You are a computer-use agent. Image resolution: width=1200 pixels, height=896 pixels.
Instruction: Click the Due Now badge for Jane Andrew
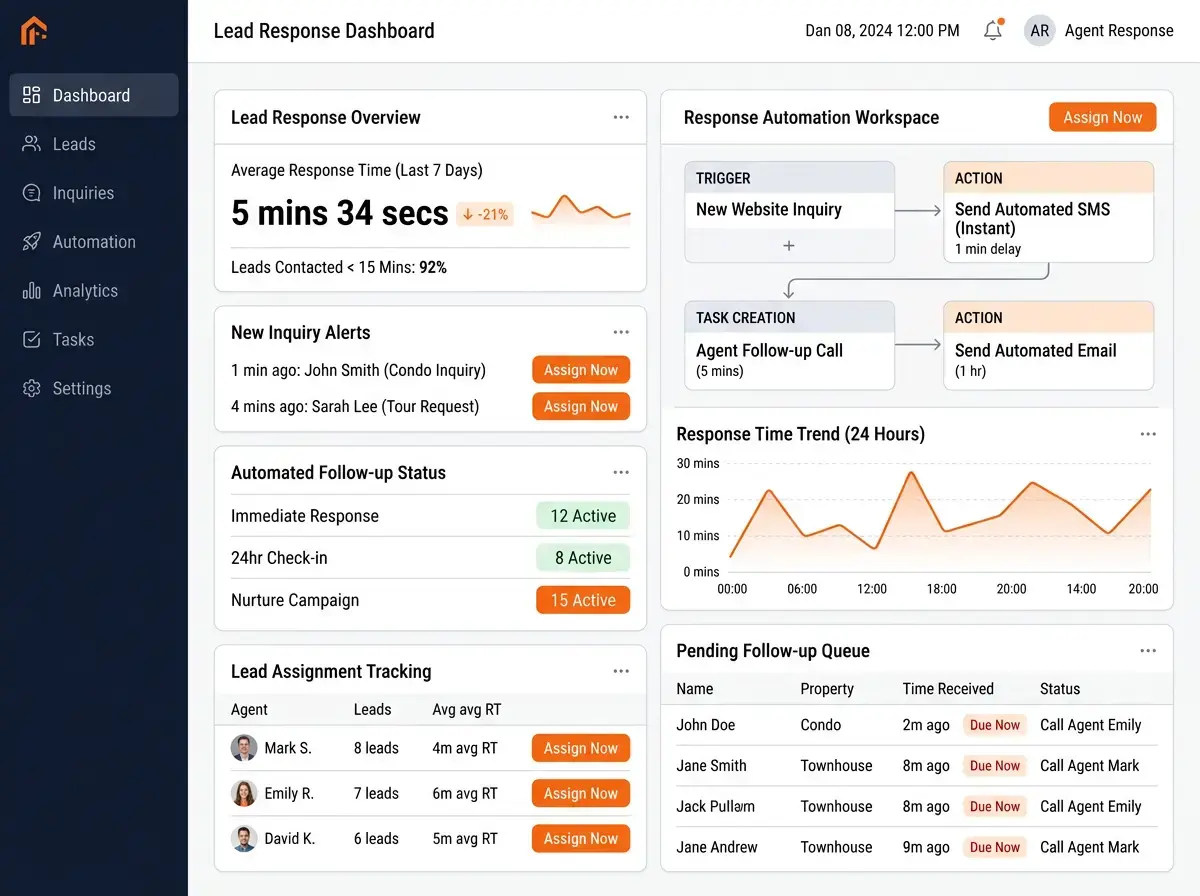(994, 847)
